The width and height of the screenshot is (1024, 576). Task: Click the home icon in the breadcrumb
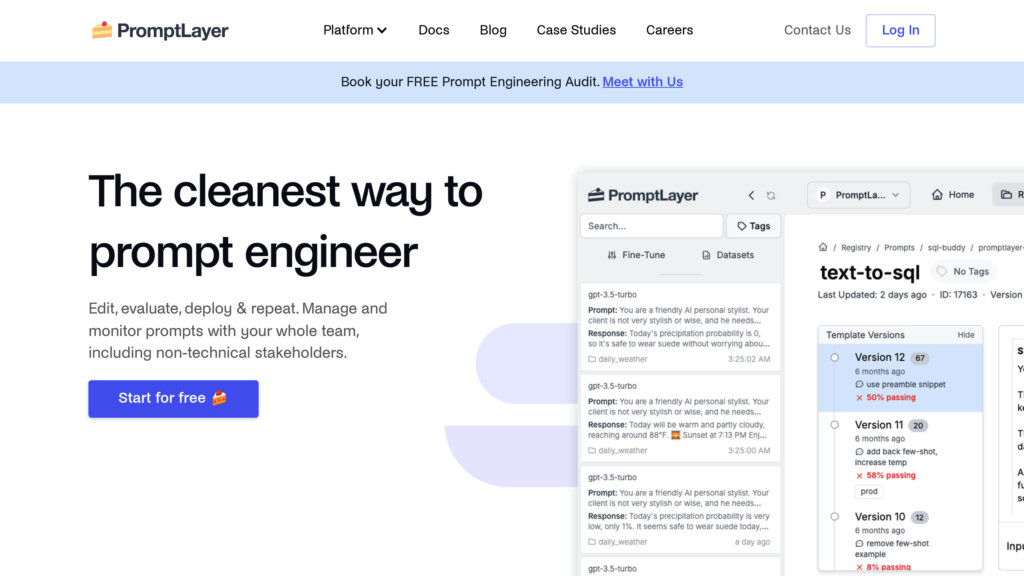click(x=823, y=248)
